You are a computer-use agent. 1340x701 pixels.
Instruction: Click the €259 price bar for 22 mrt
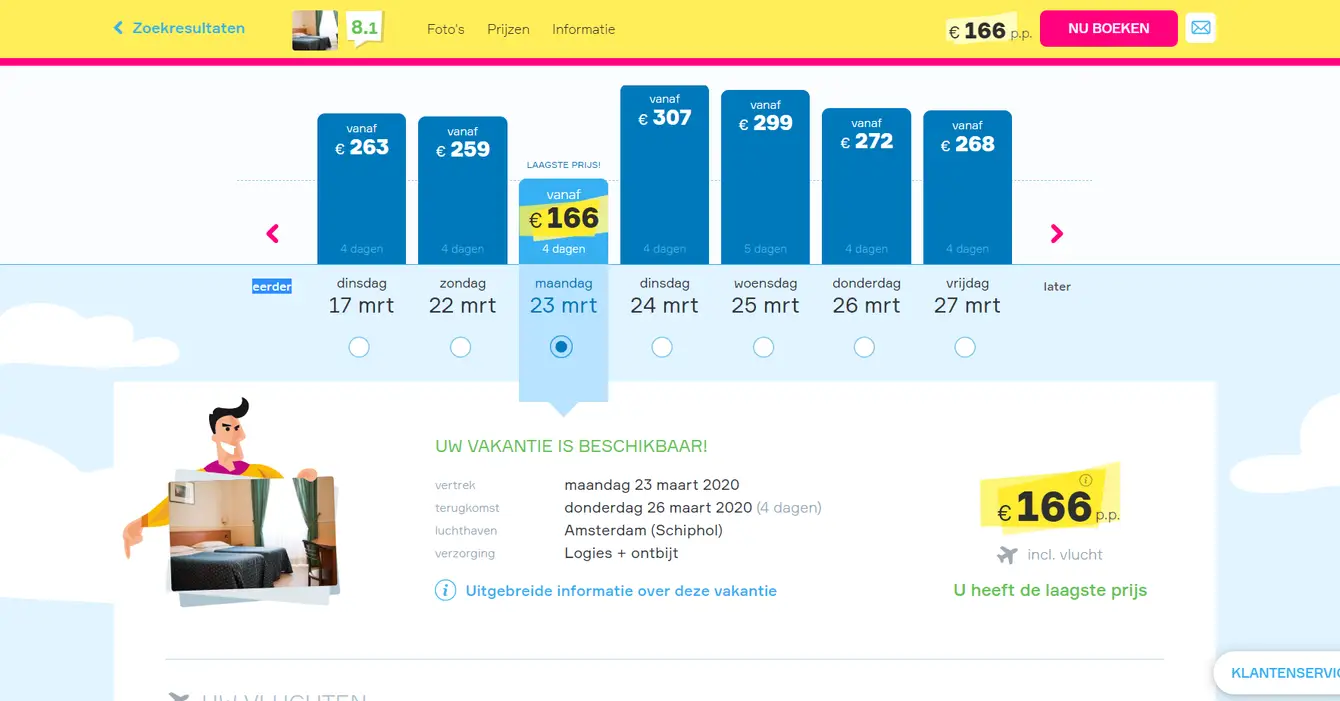click(x=463, y=191)
